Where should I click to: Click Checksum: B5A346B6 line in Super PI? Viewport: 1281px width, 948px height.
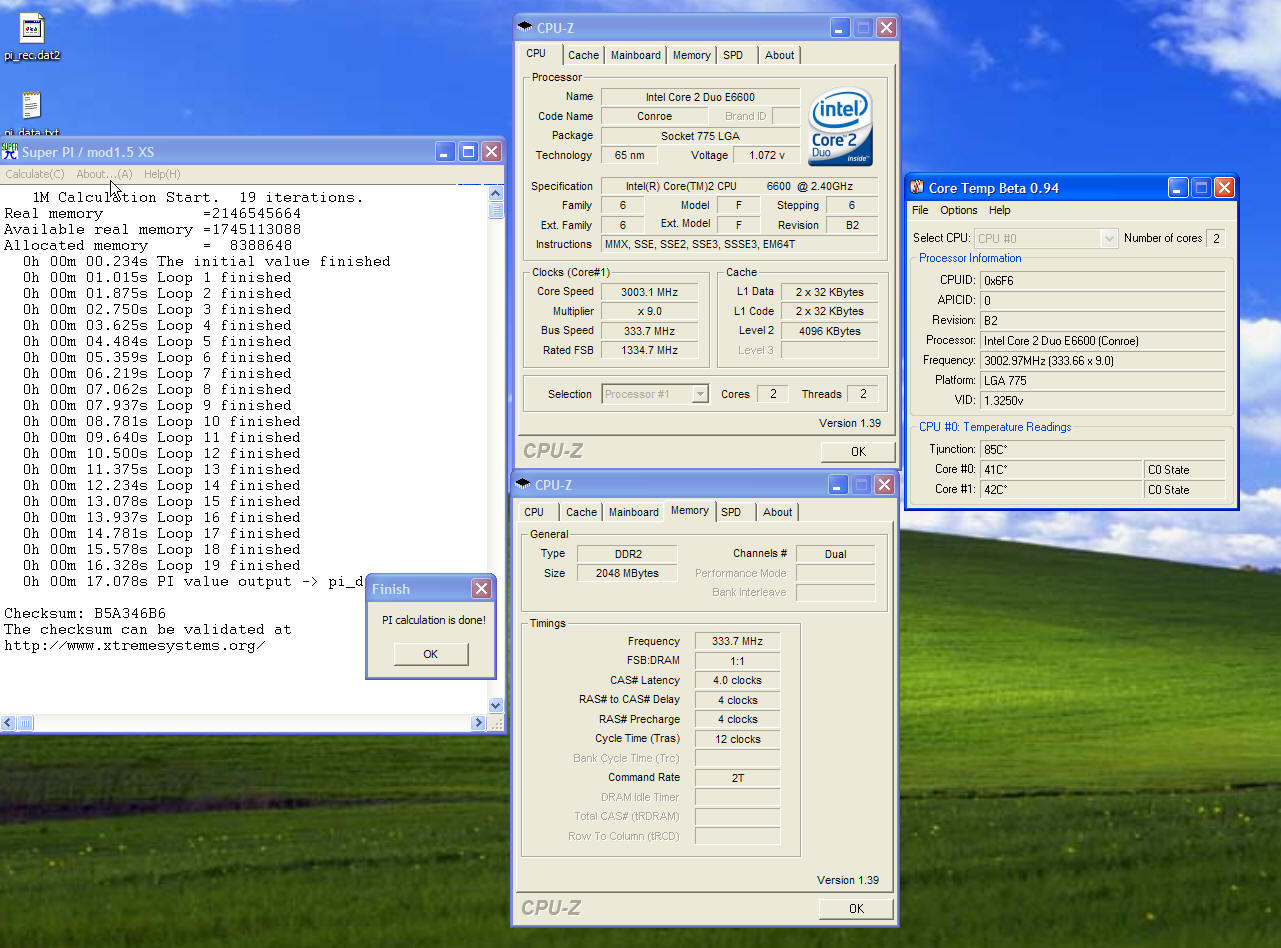[86, 613]
